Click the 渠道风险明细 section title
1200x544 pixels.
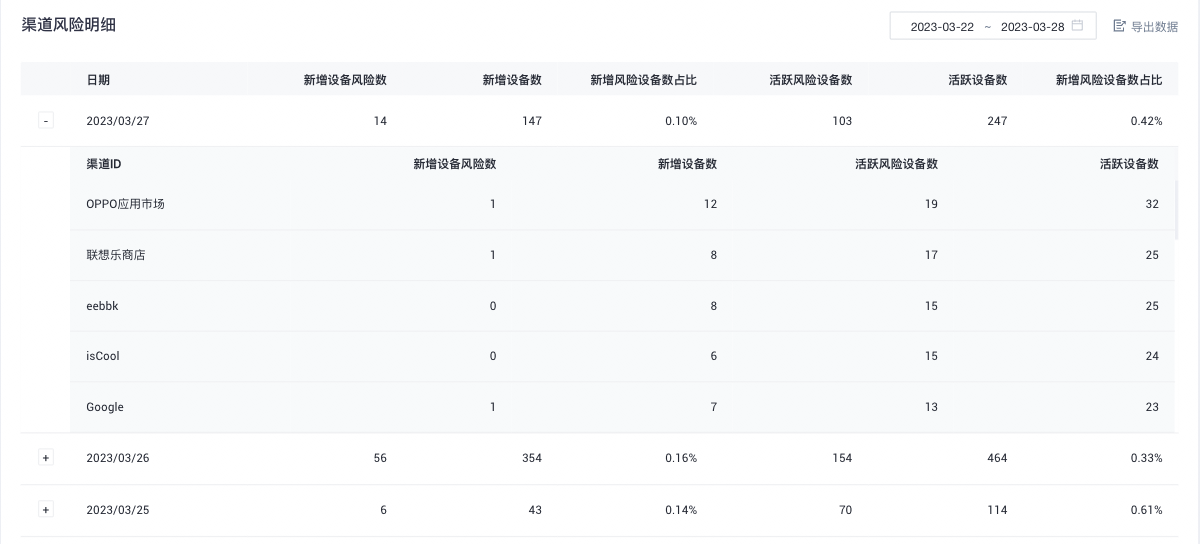click(x=69, y=25)
